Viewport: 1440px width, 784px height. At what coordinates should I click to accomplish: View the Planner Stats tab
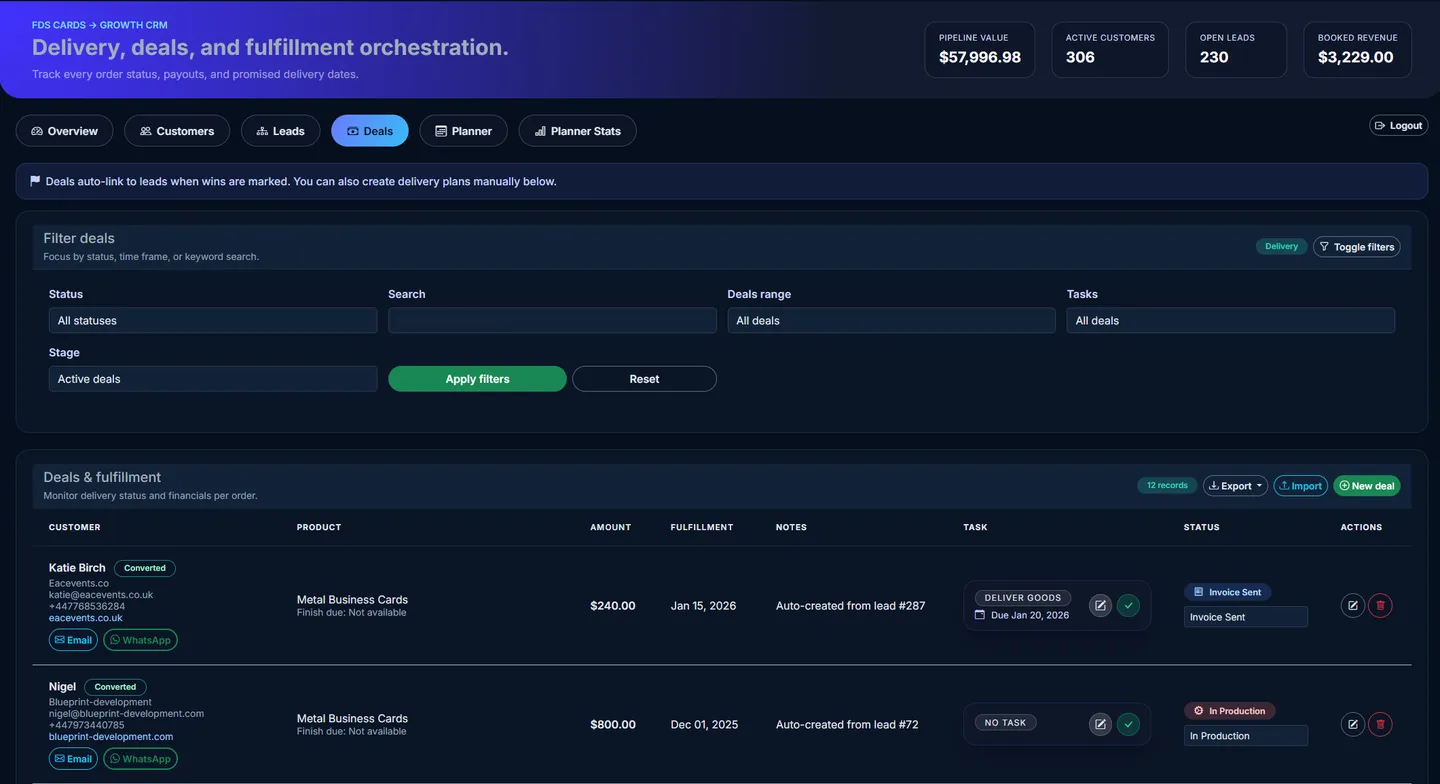[x=577, y=131]
